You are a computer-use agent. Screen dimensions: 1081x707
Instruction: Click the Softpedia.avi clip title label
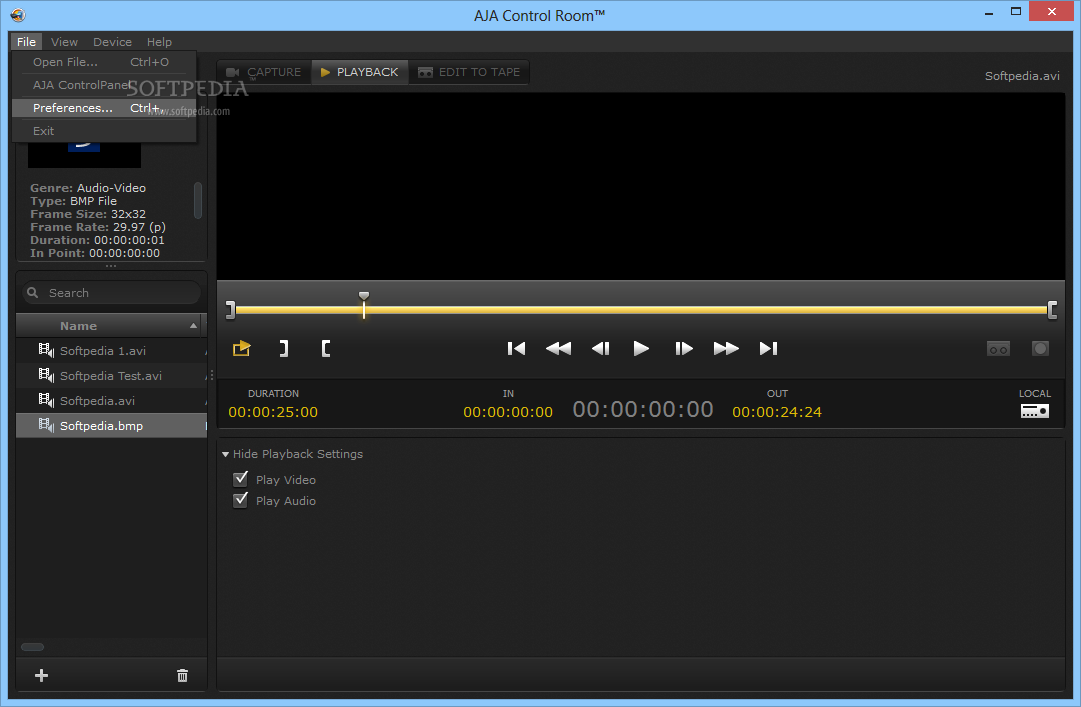coord(1022,76)
